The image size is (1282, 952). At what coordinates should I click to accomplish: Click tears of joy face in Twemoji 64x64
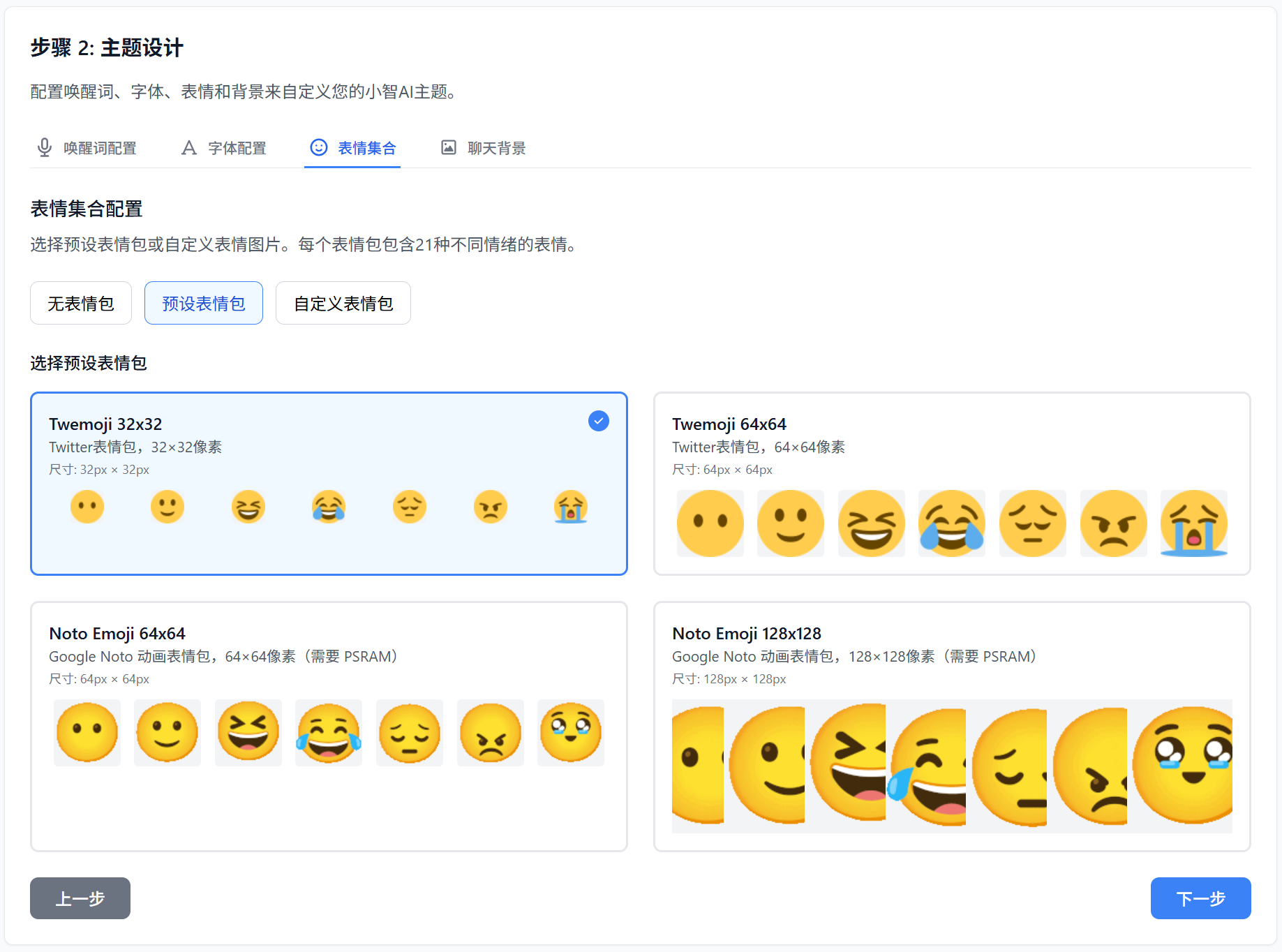click(x=952, y=523)
